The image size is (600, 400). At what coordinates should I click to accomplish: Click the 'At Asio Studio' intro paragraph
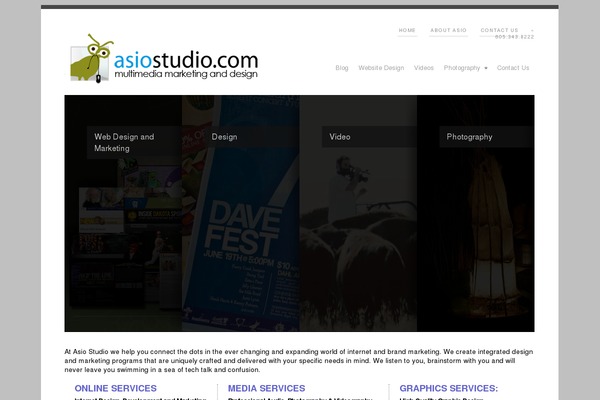coord(299,361)
